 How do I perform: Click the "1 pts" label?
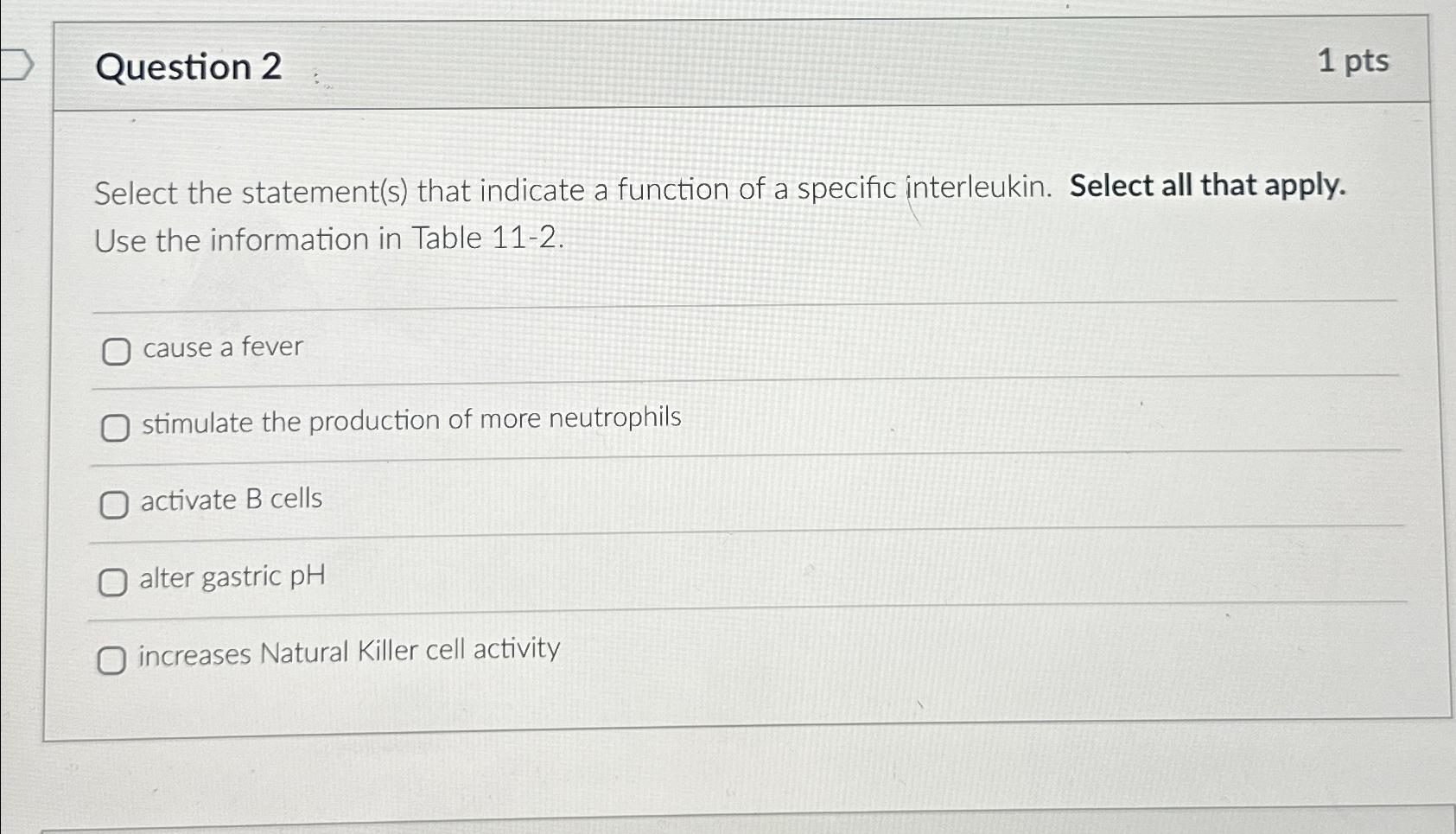click(1354, 62)
